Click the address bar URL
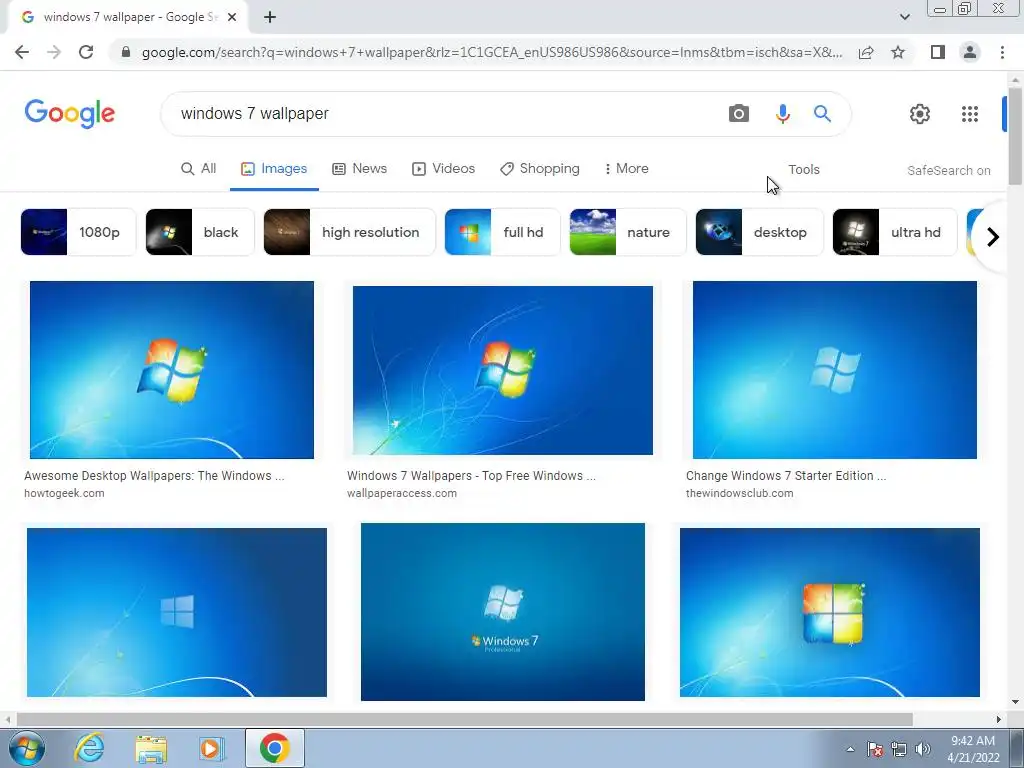The width and height of the screenshot is (1024, 768). tap(492, 52)
